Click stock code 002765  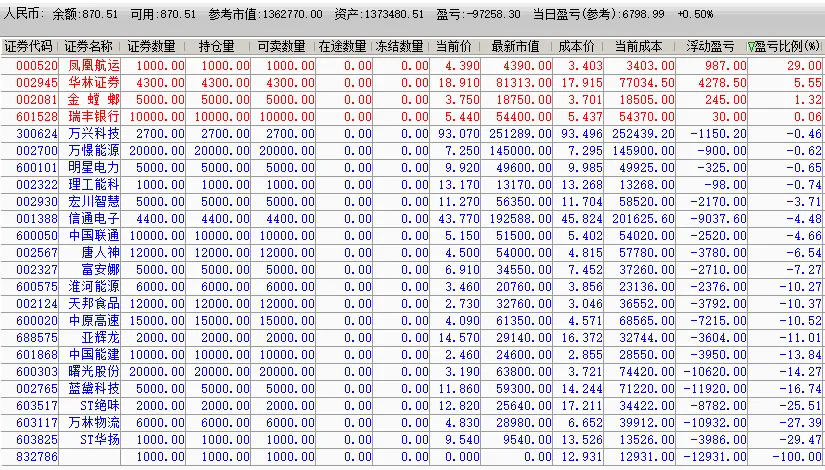click(36, 389)
